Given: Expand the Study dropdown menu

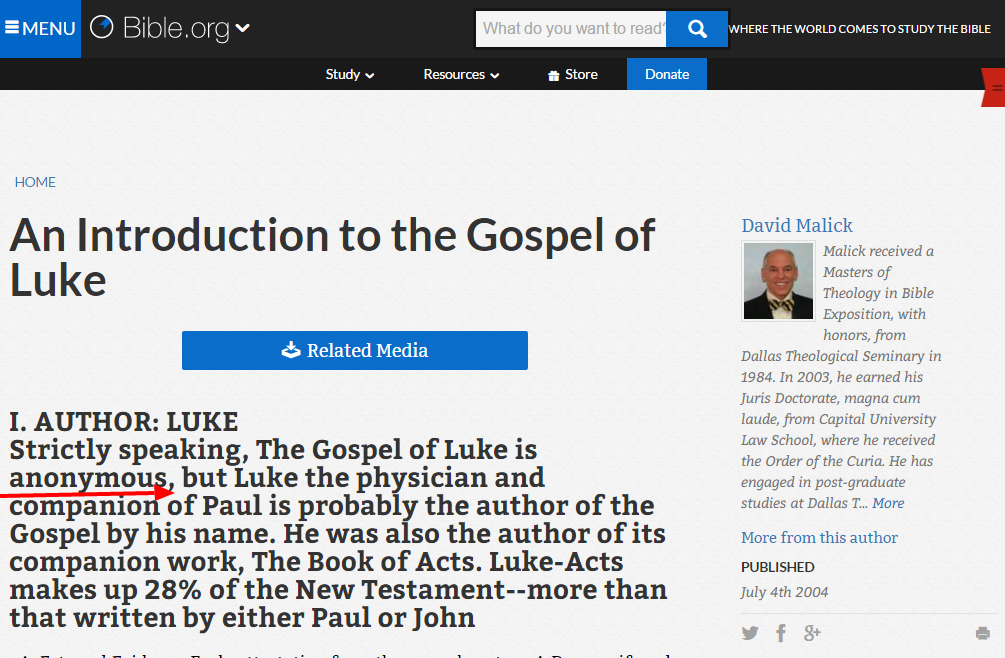Looking at the screenshot, I should point(350,74).
